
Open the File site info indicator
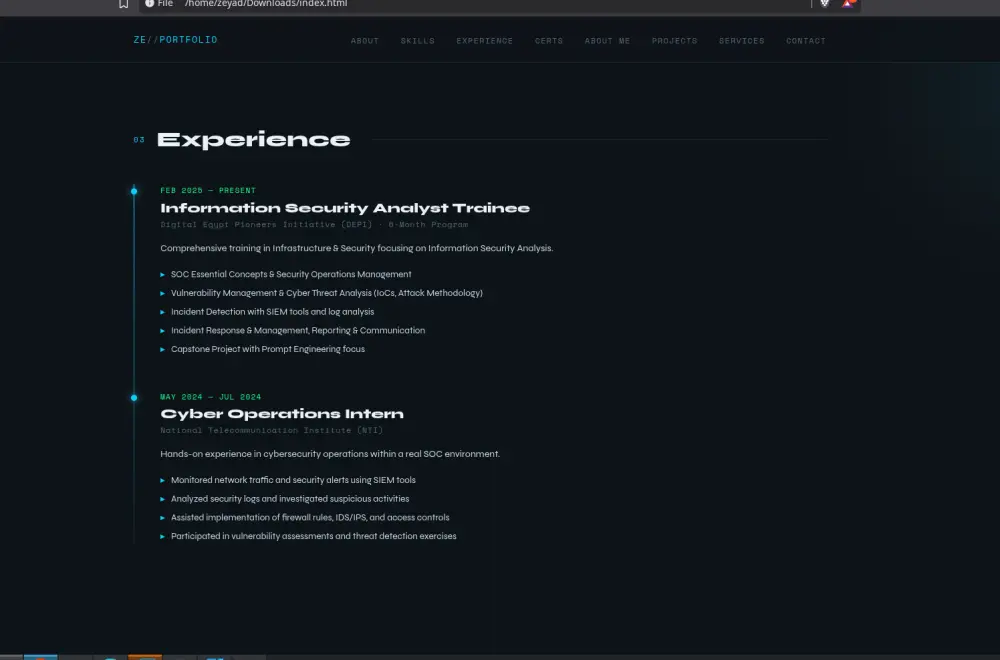(159, 3)
